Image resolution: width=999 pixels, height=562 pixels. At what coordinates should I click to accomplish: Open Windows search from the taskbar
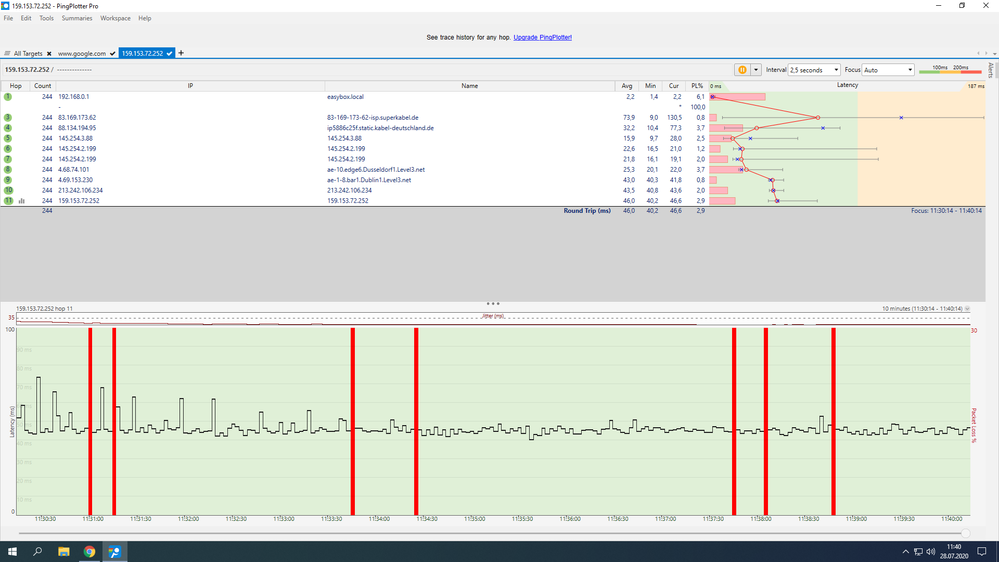(x=38, y=552)
